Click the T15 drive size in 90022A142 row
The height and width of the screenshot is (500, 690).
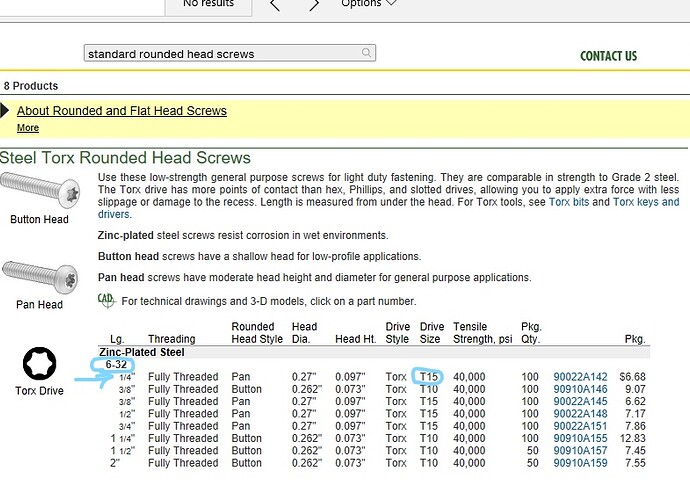click(x=429, y=377)
